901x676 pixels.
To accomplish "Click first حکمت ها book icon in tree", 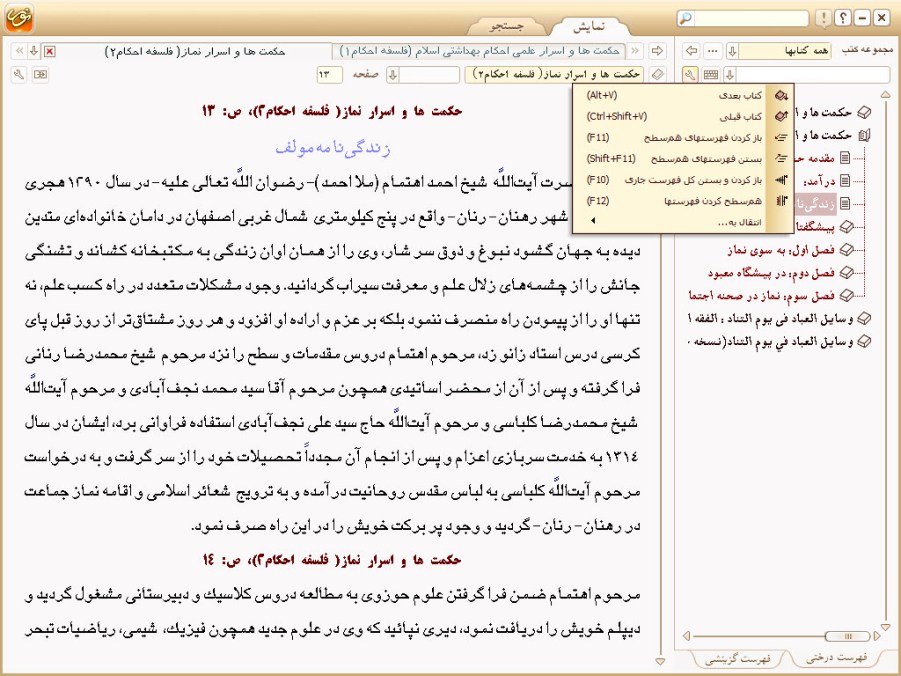I will point(864,112).
